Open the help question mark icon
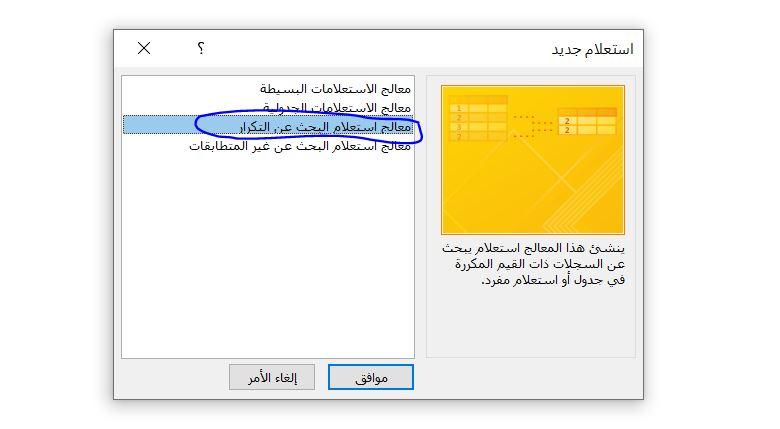The height and width of the screenshot is (429, 780). click(x=200, y=48)
